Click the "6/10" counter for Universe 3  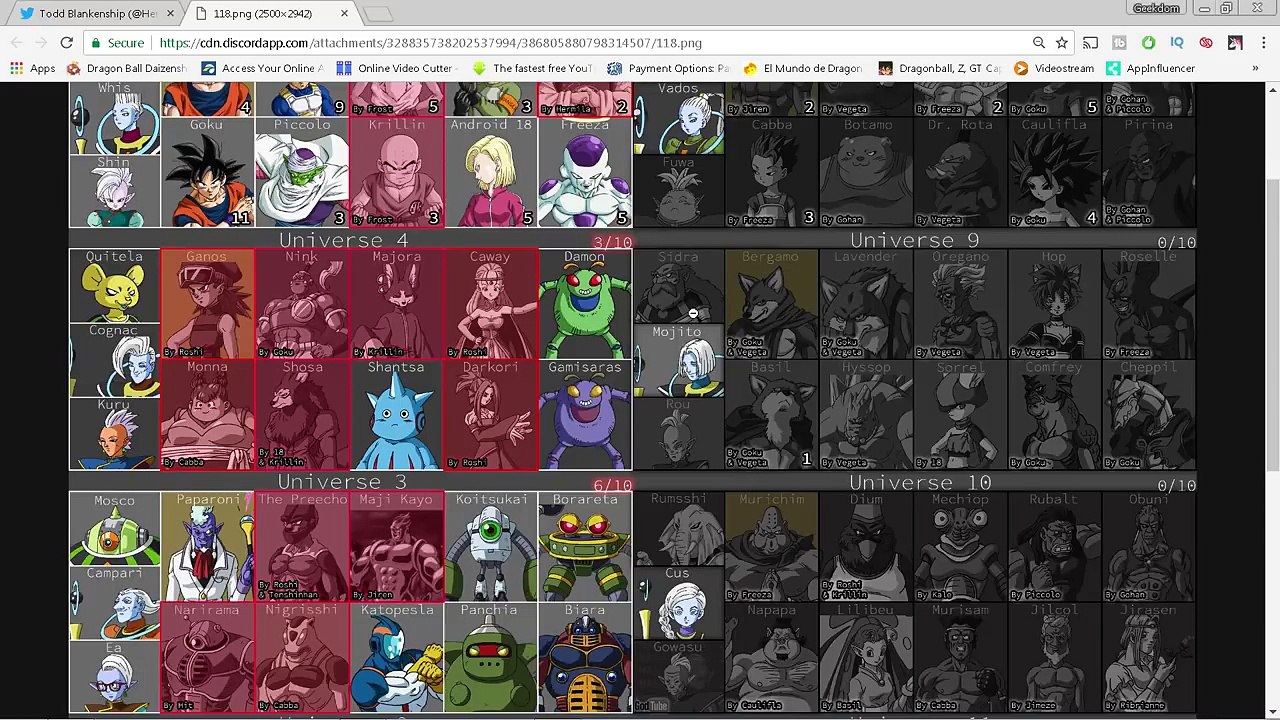[x=612, y=485]
